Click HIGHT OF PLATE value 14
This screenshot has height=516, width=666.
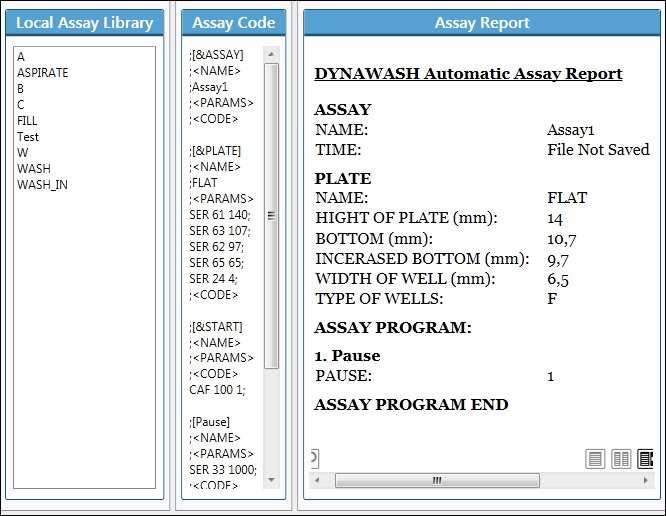(x=555, y=218)
